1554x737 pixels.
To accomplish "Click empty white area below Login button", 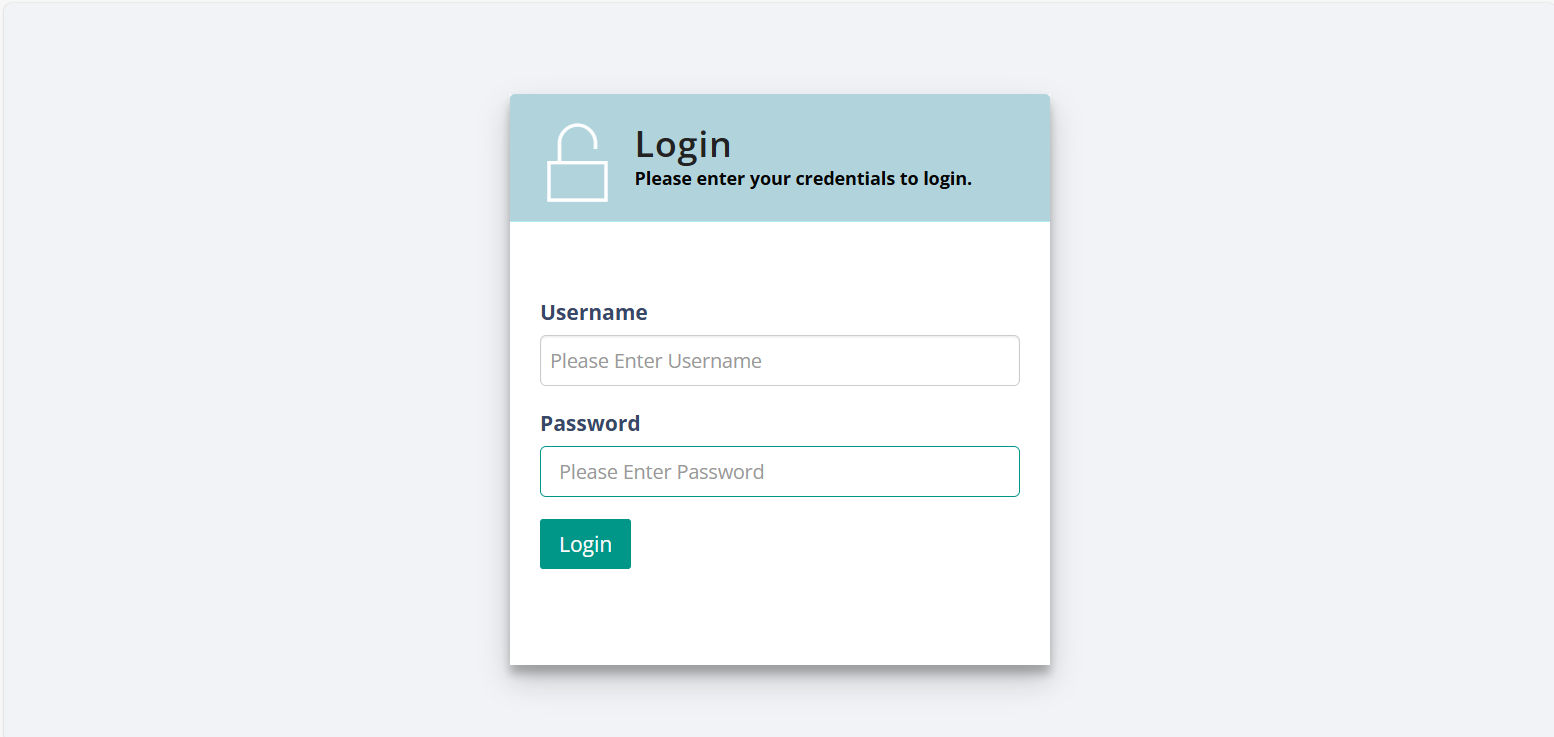I will pos(780,620).
